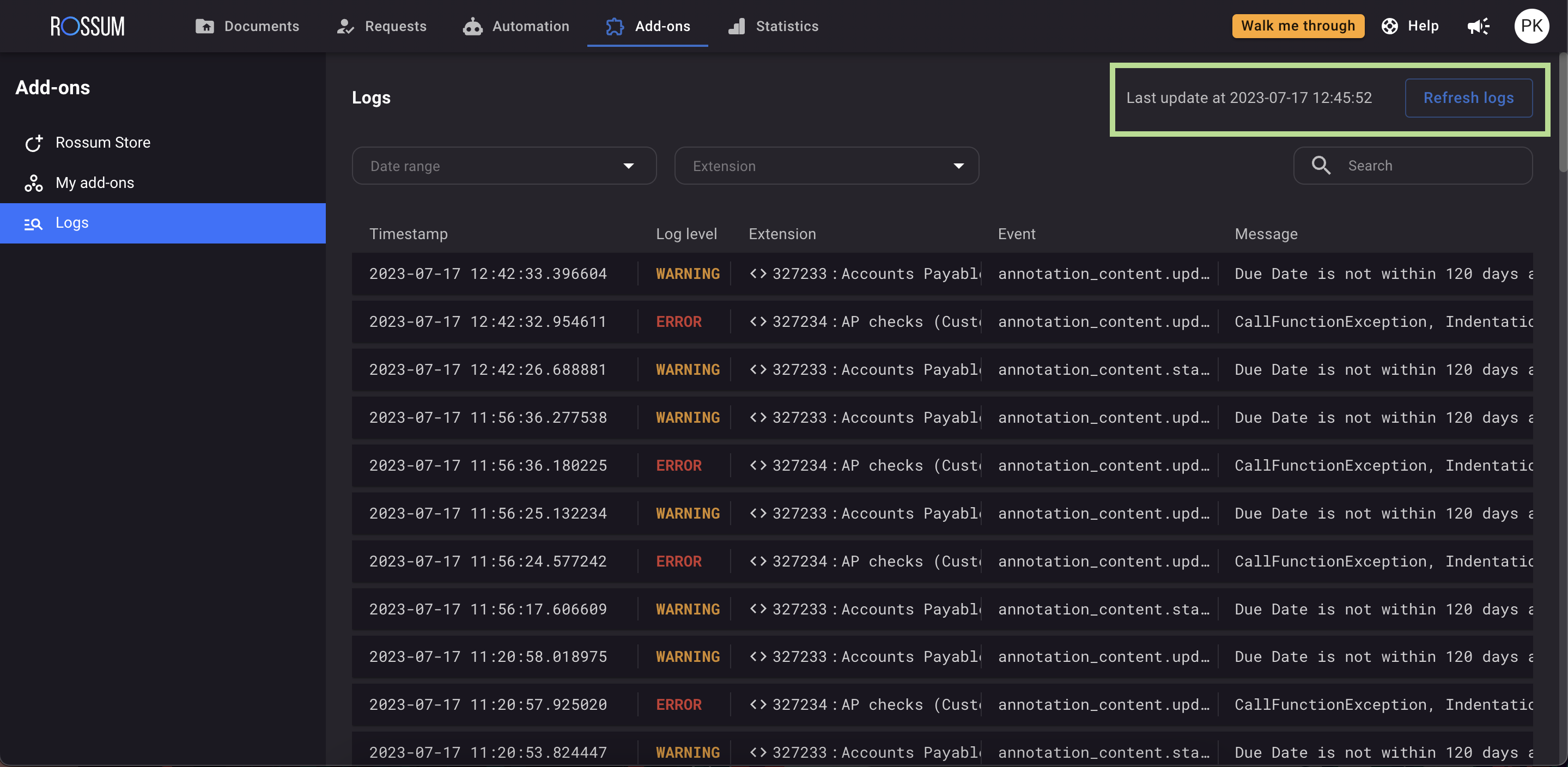Image resolution: width=1568 pixels, height=767 pixels.
Task: Click the Documents folder icon
Action: pos(204,26)
